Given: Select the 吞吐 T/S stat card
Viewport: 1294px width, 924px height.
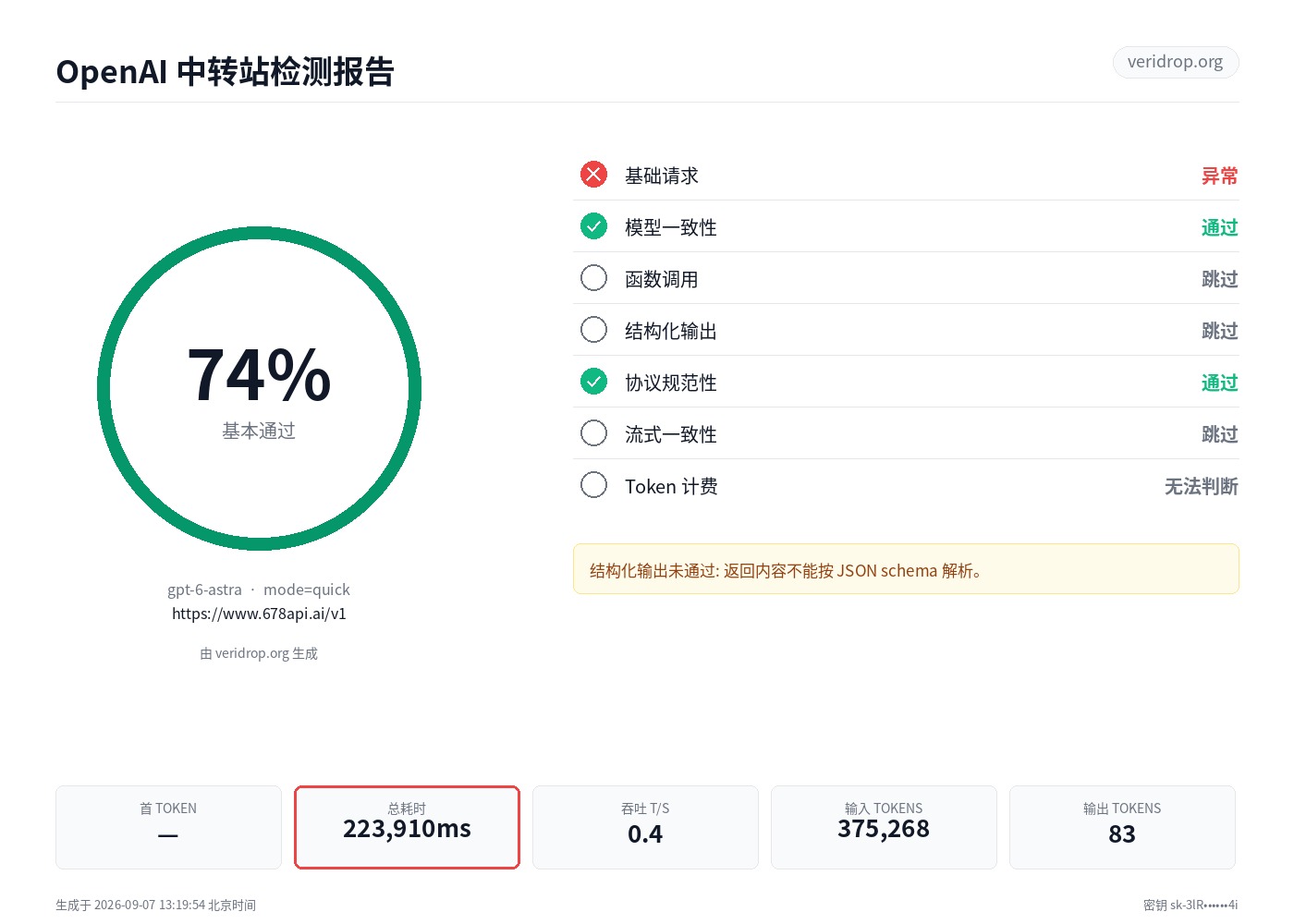Looking at the screenshot, I should click(645, 827).
